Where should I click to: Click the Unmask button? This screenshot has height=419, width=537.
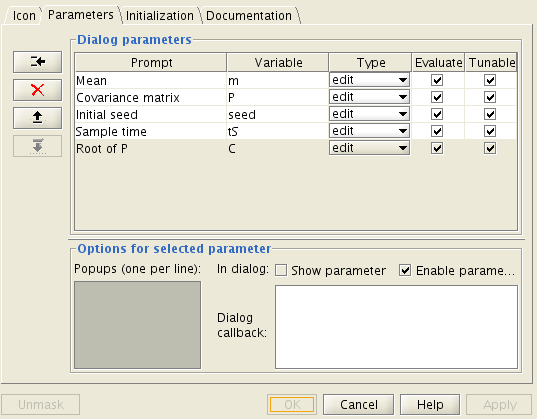click(41, 405)
